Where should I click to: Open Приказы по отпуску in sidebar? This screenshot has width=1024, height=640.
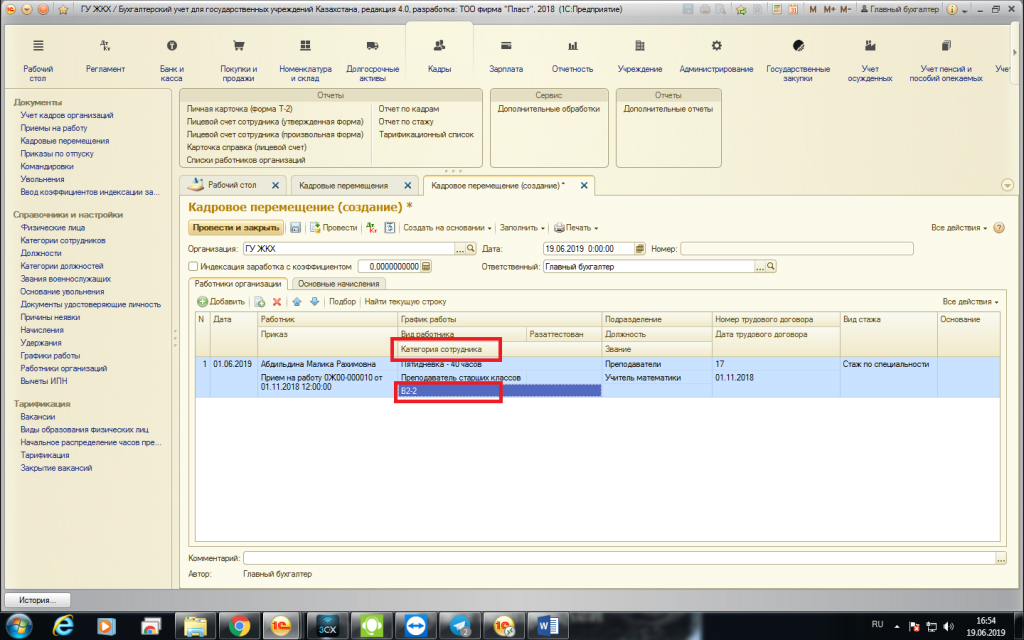click(57, 154)
